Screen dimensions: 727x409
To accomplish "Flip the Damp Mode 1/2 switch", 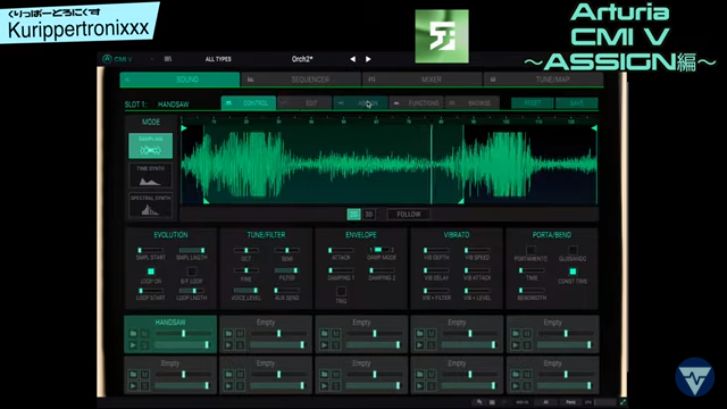I will (x=381, y=250).
